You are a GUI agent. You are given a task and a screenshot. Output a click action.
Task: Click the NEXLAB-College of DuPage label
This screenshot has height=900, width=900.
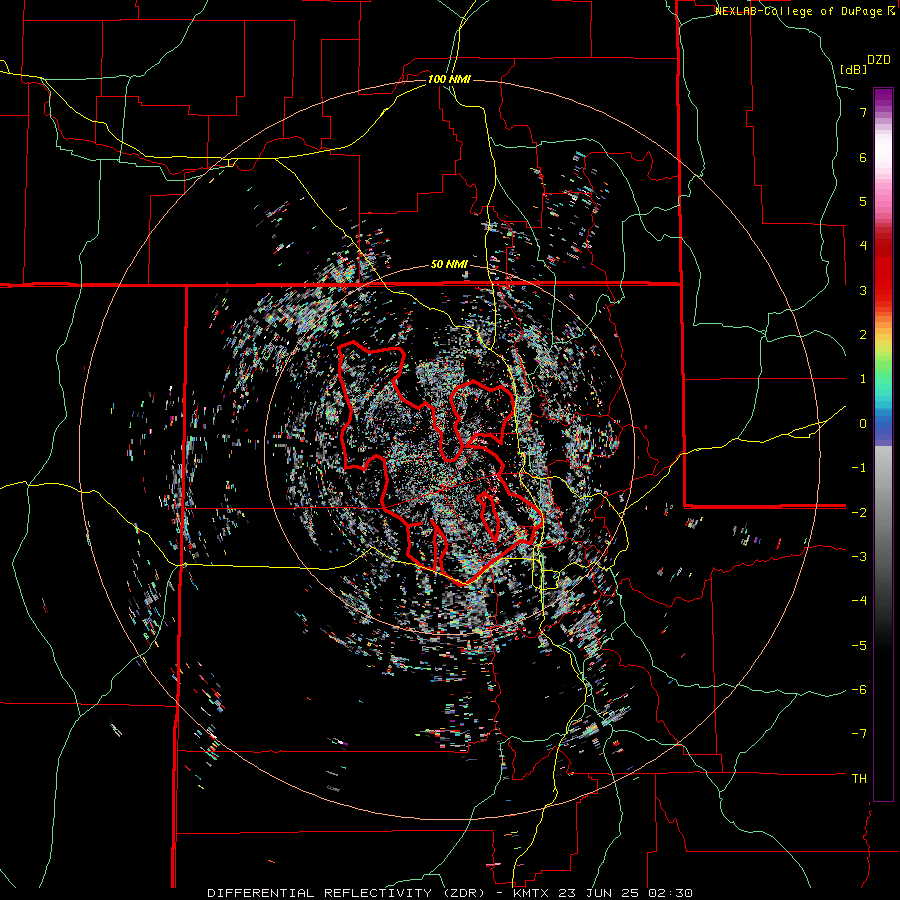[804, 11]
